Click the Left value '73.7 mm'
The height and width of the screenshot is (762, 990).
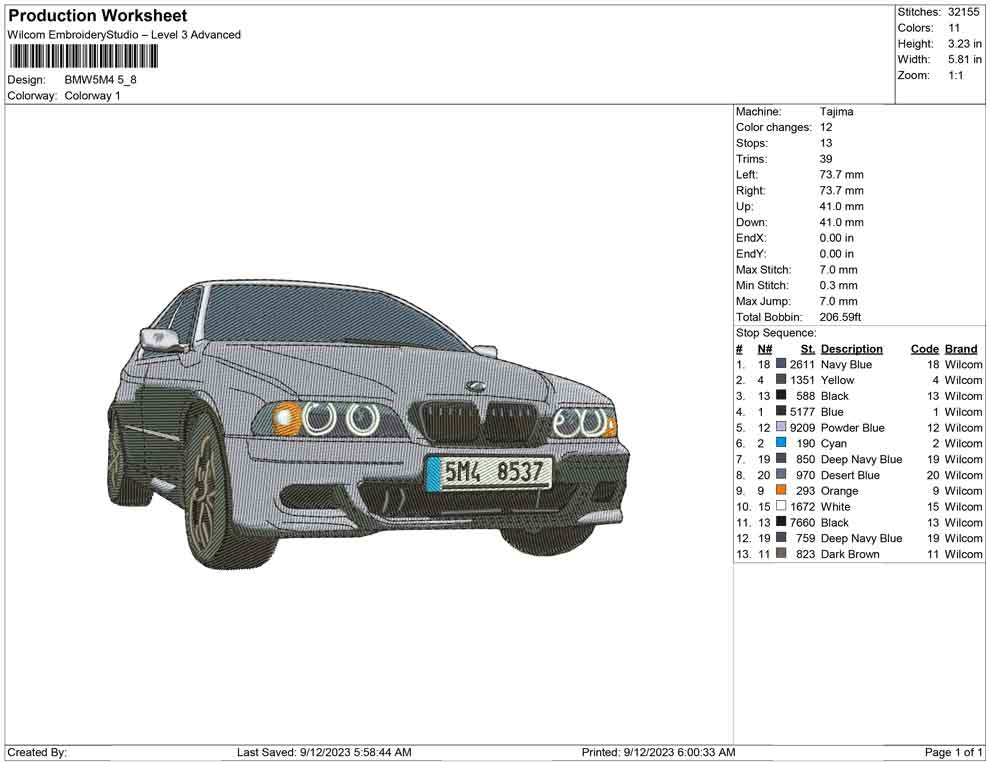(x=842, y=175)
